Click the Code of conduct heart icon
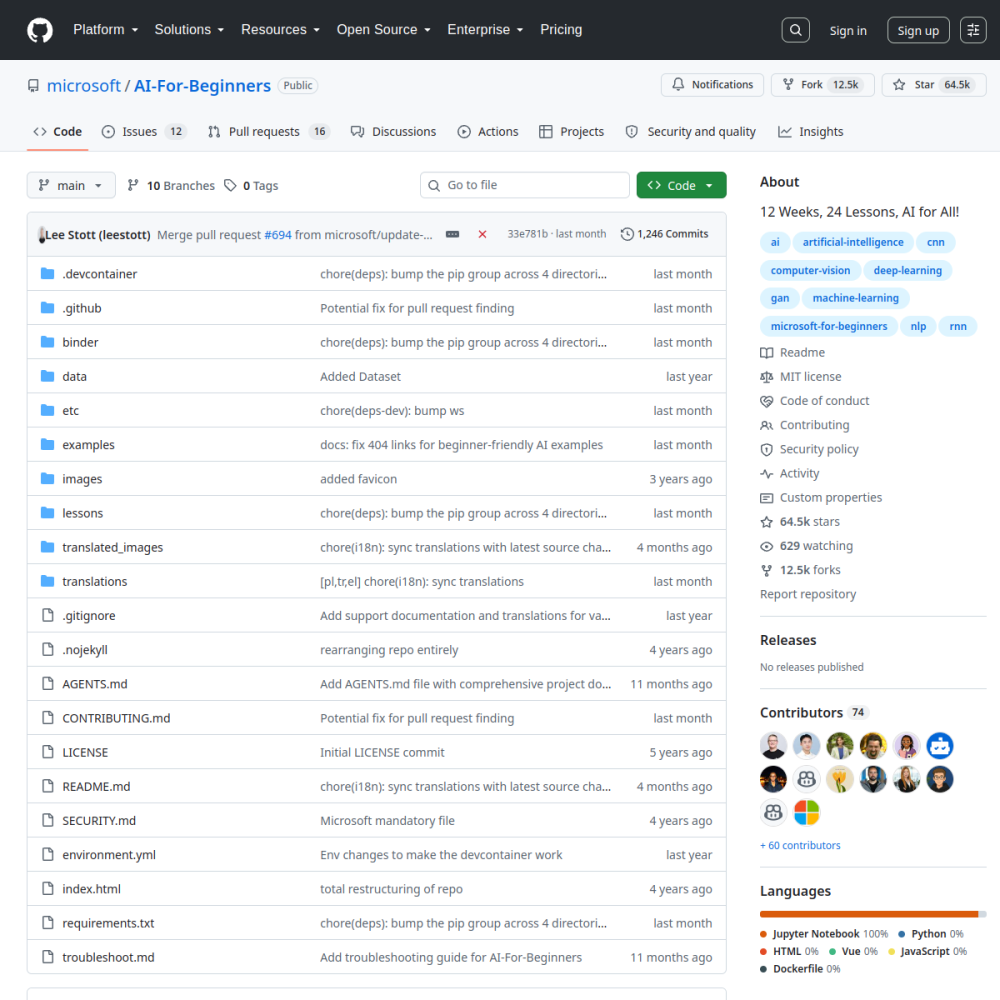The width and height of the screenshot is (1000, 1000). point(767,401)
